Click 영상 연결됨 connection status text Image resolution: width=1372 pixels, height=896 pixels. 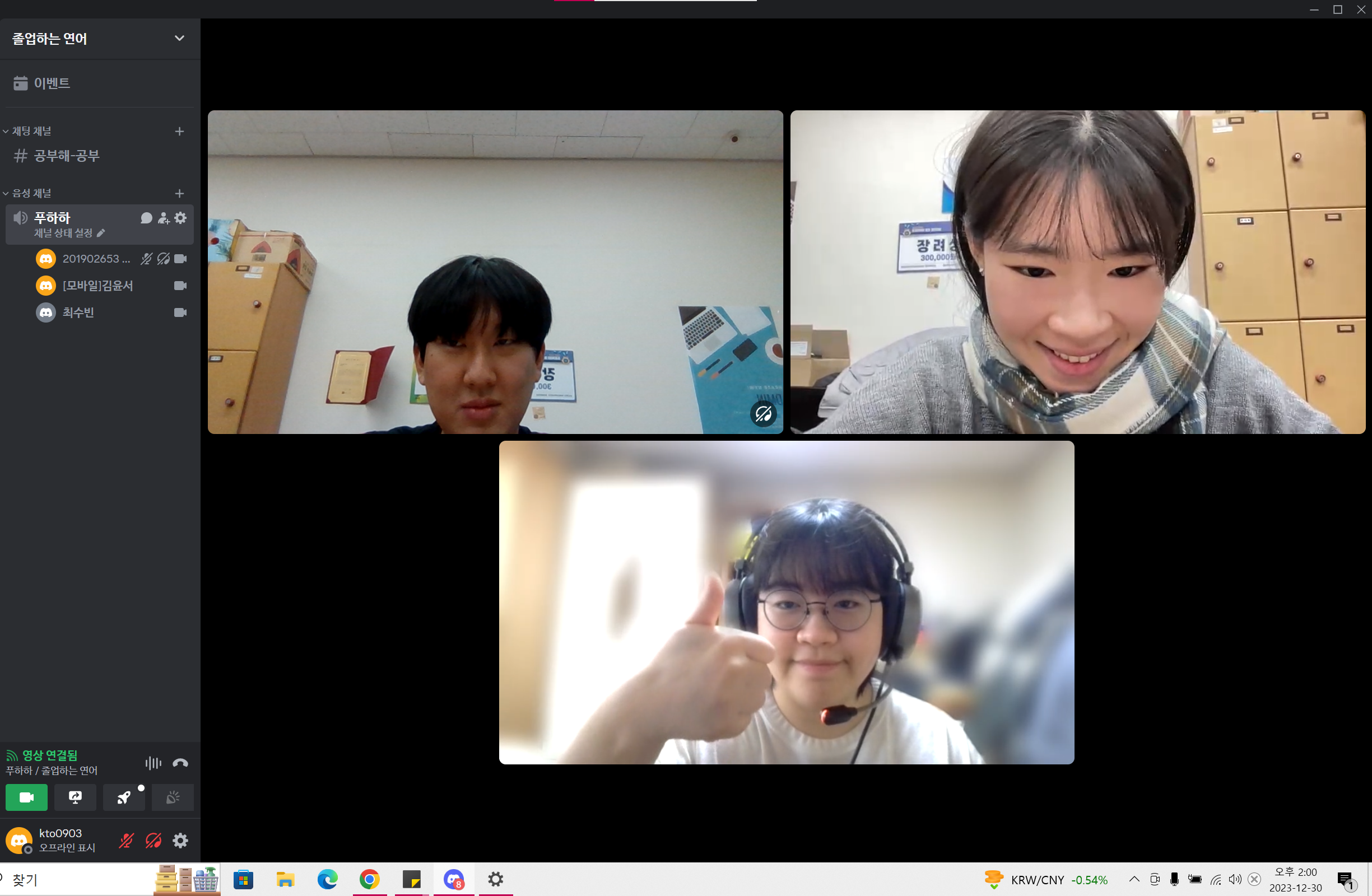(49, 755)
